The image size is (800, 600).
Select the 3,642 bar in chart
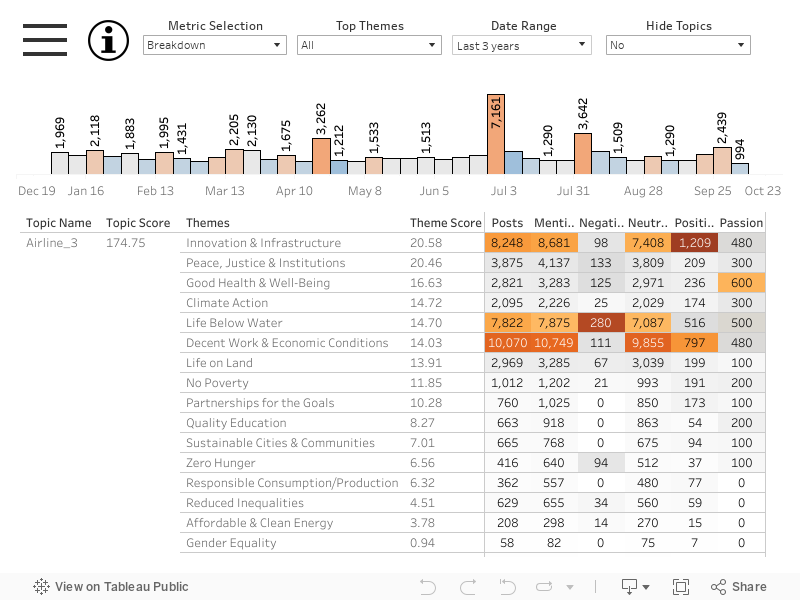click(583, 154)
